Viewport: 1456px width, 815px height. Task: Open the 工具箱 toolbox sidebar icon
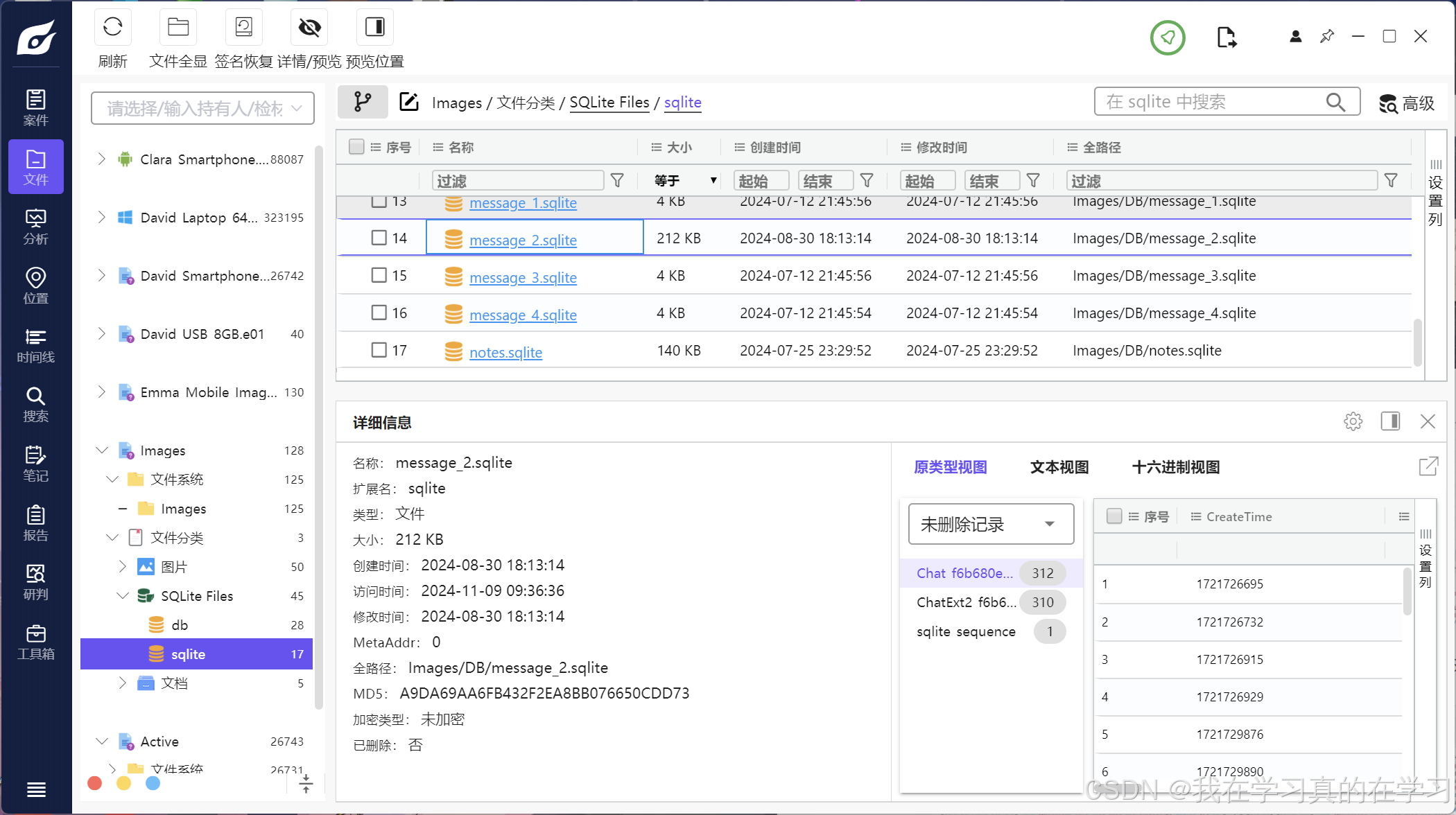tap(36, 642)
